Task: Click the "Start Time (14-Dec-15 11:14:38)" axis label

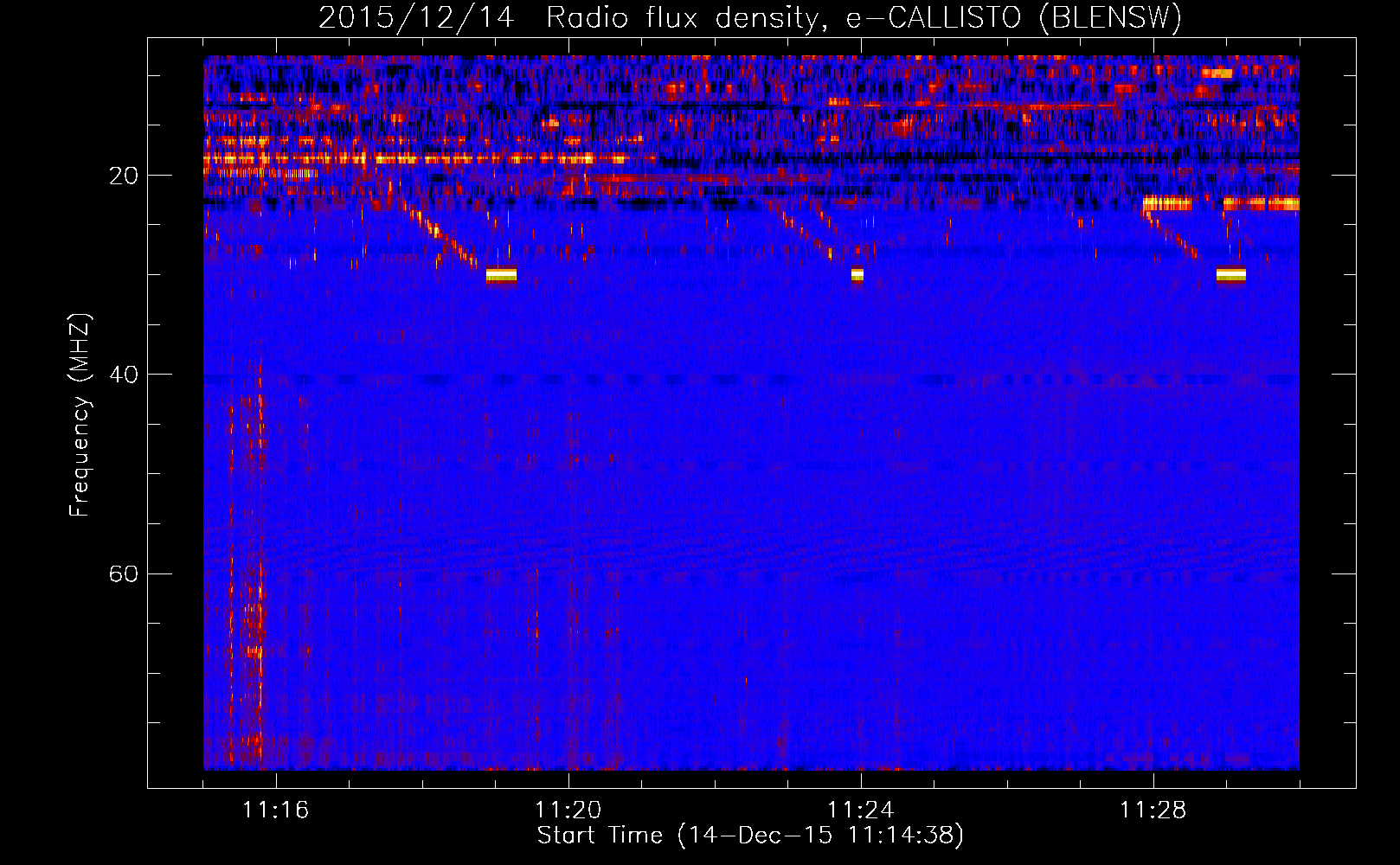Action: coord(750,836)
